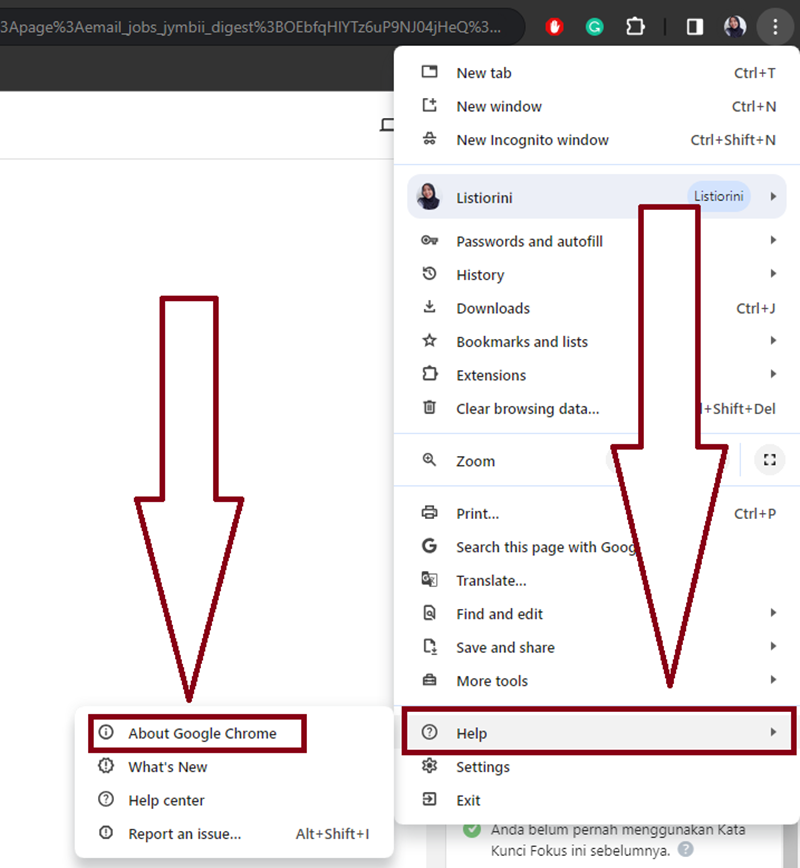Click the Listiorini avatar in menu

pyautogui.click(x=429, y=197)
